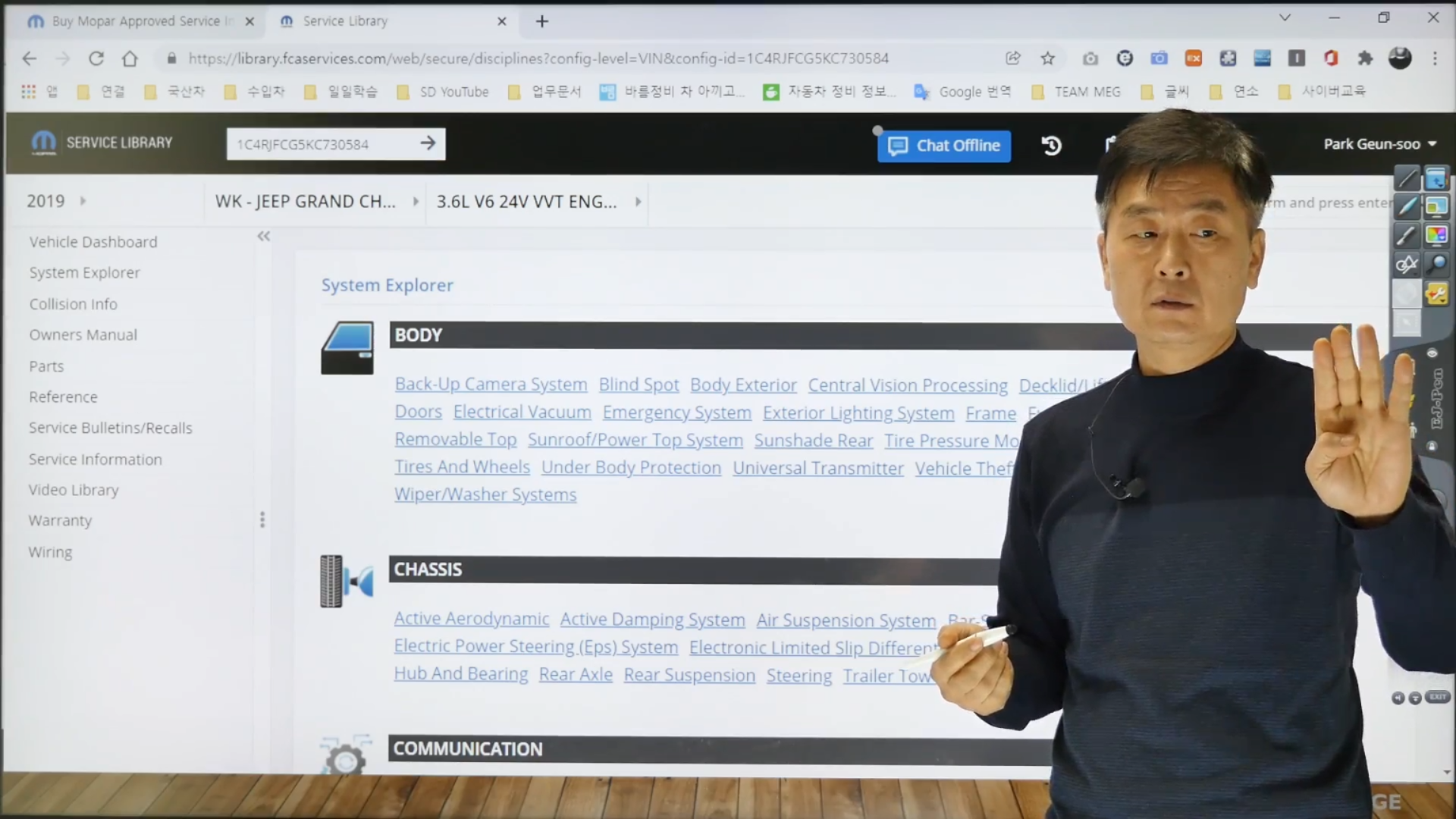This screenshot has height=819, width=1456.
Task: Click the Chat Offline button
Action: click(944, 146)
